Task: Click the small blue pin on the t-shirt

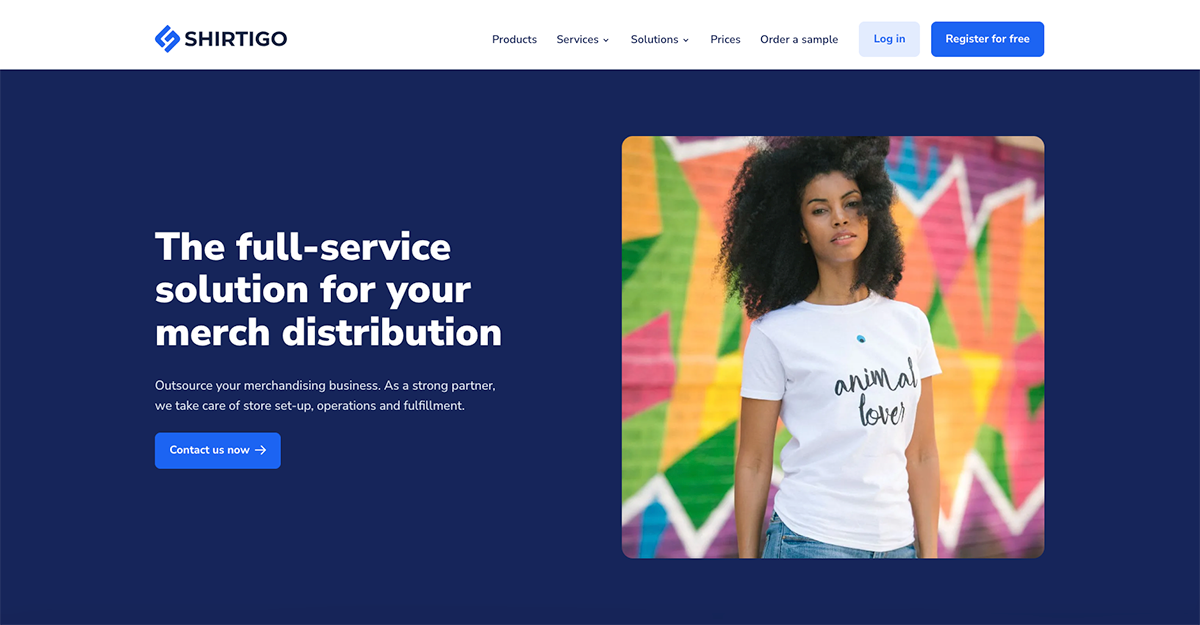Action: pyautogui.click(x=859, y=337)
